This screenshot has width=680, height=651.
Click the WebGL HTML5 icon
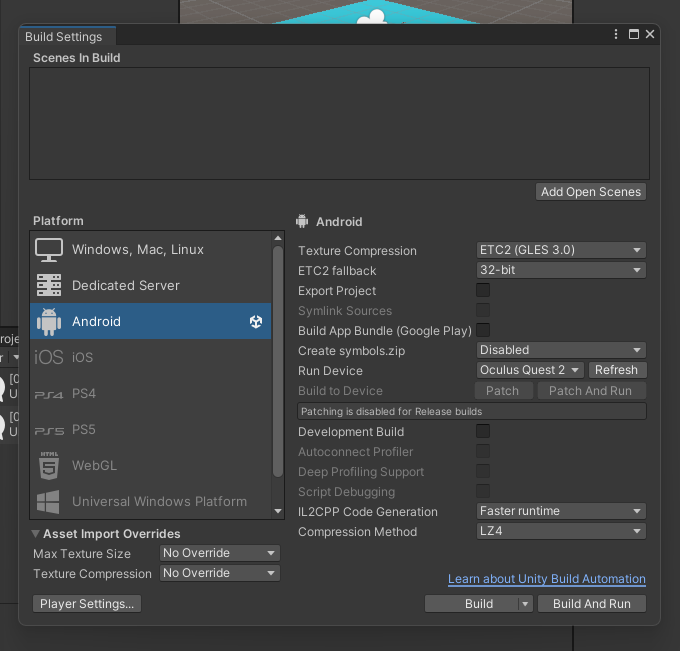49,465
